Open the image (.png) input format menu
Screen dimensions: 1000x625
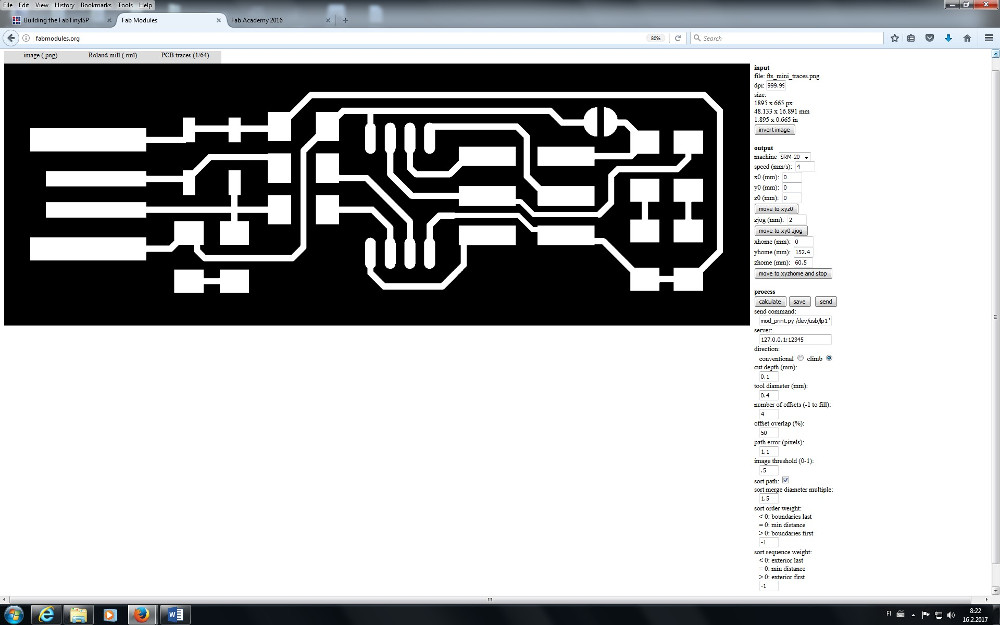40,55
